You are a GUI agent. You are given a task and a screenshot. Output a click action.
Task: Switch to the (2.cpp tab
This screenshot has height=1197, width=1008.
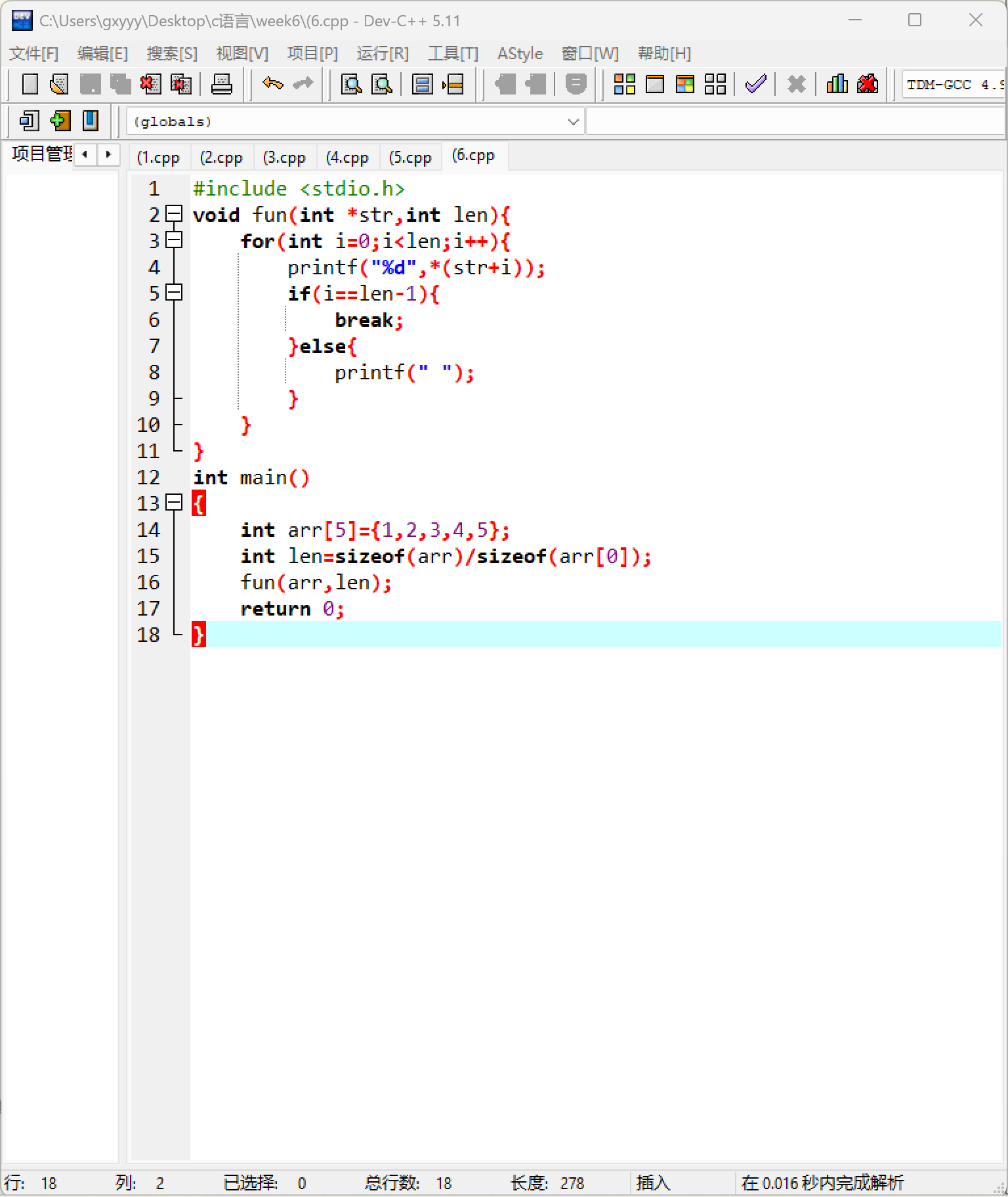click(x=221, y=157)
